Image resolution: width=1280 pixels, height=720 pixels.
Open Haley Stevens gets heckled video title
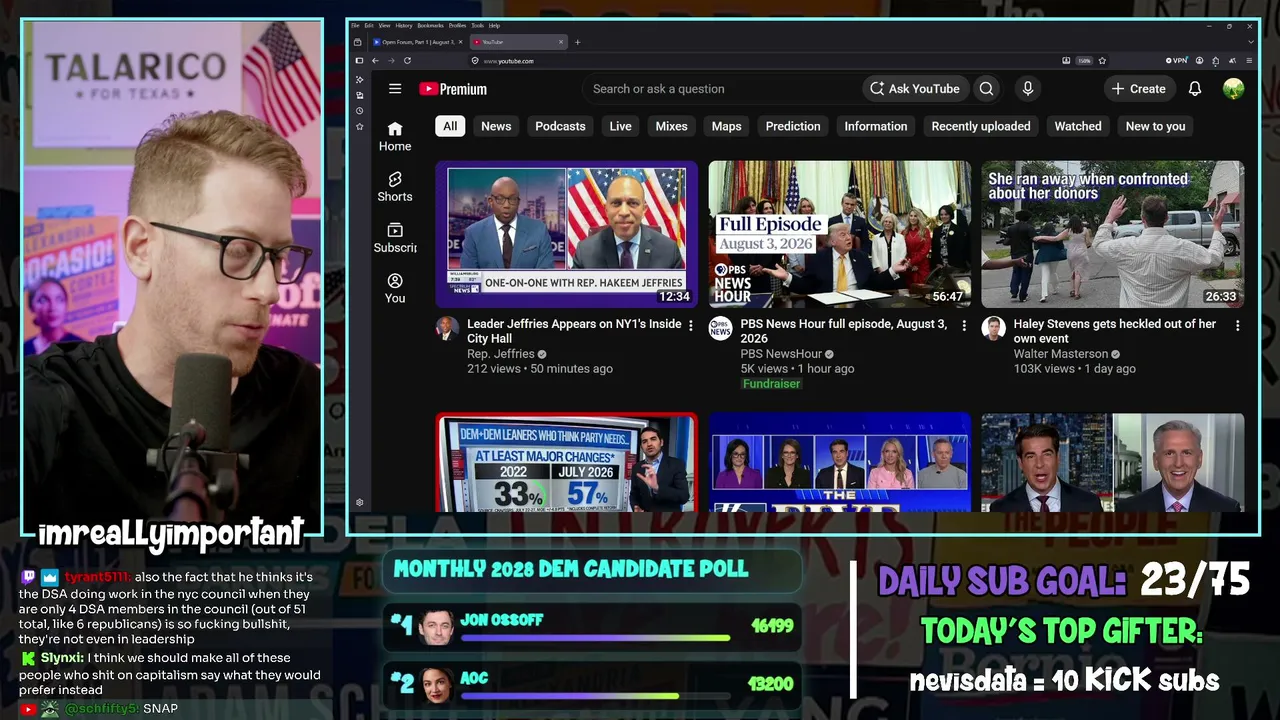1115,331
